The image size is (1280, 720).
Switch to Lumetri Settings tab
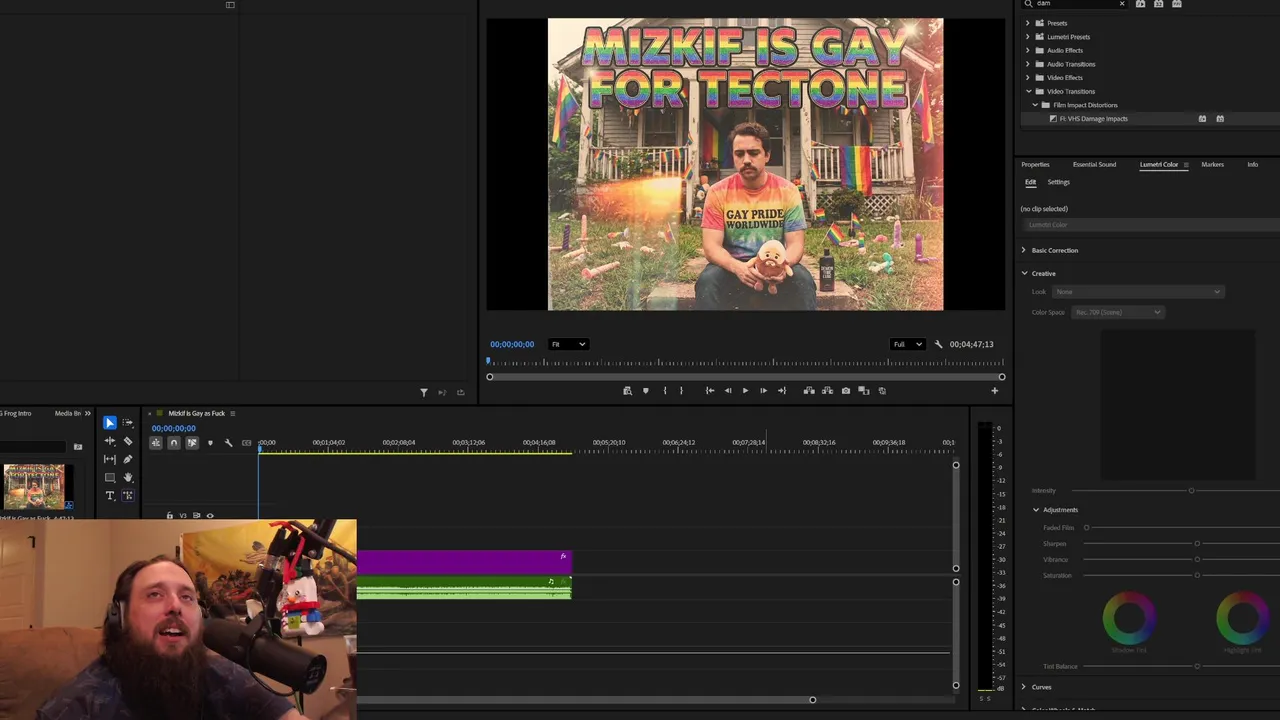[x=1058, y=182]
